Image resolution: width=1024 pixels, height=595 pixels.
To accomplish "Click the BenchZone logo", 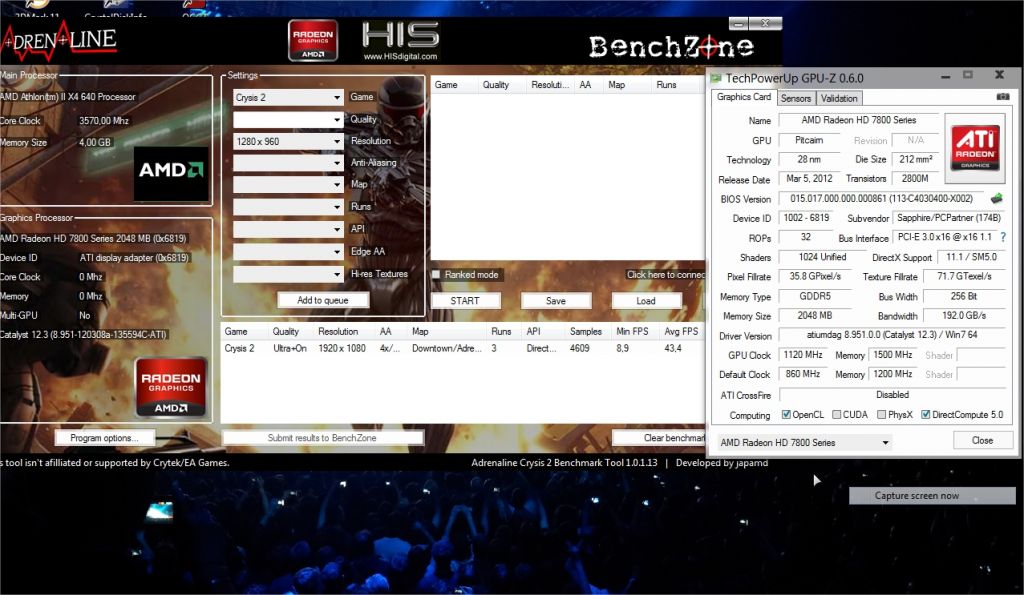I will (671, 46).
